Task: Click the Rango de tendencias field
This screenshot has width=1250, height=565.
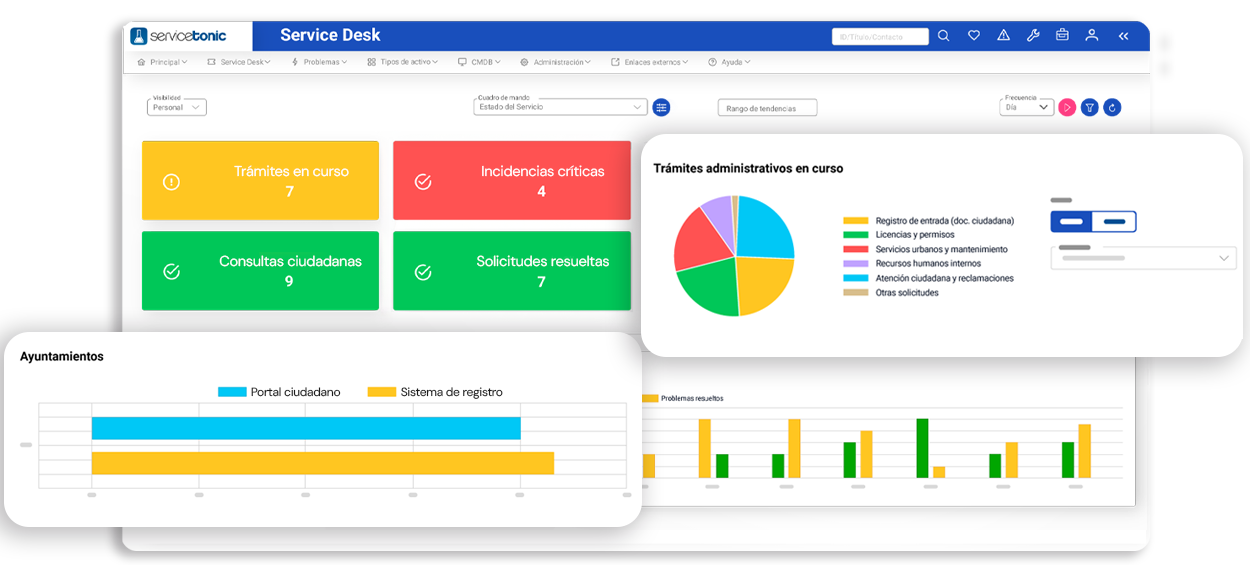Action: coord(767,108)
